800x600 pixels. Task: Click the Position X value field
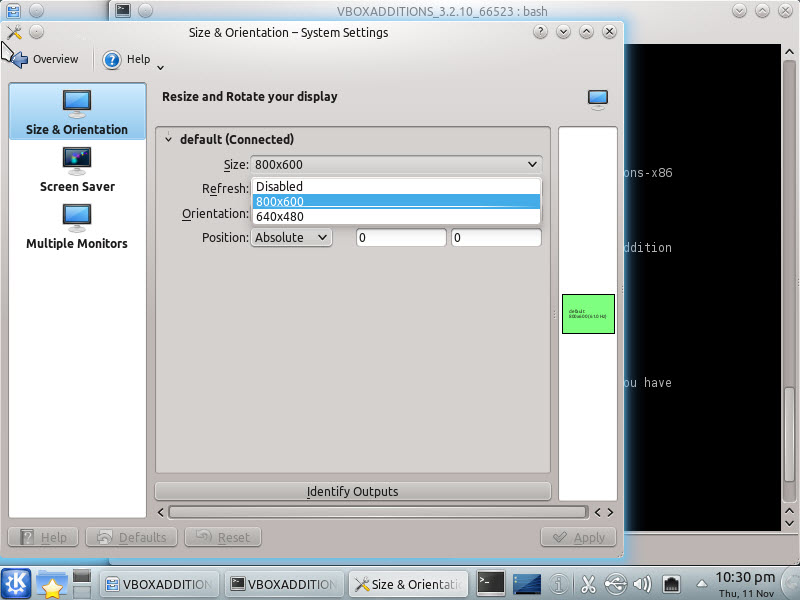click(400, 237)
